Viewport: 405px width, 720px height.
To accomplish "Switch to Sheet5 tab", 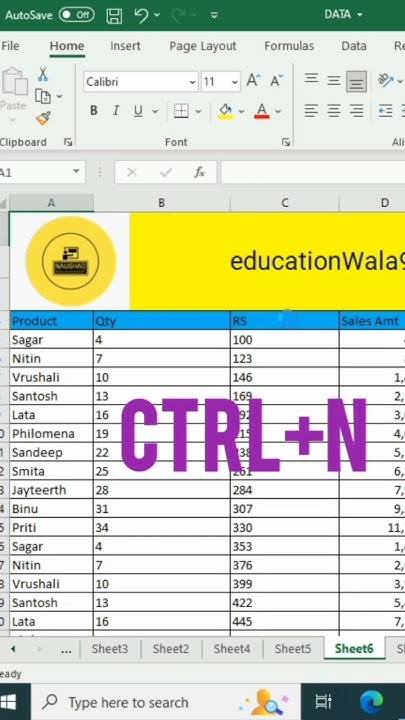I will 292,649.
